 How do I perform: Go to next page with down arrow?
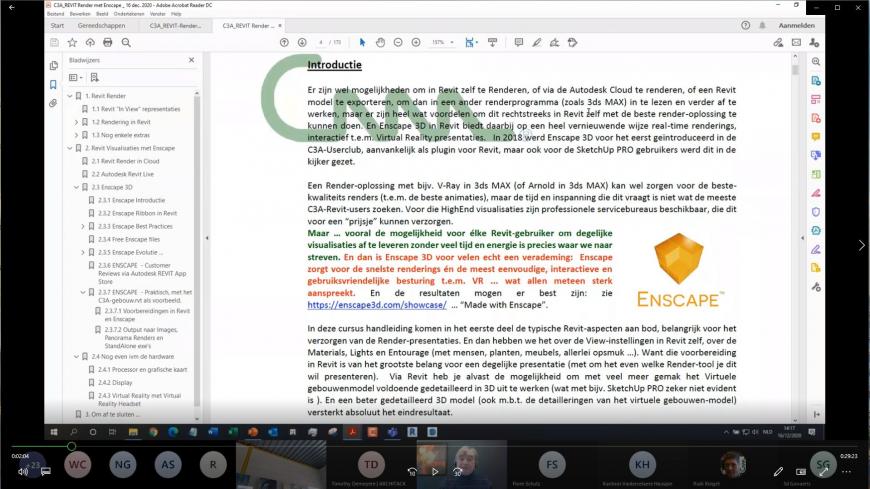(302, 43)
